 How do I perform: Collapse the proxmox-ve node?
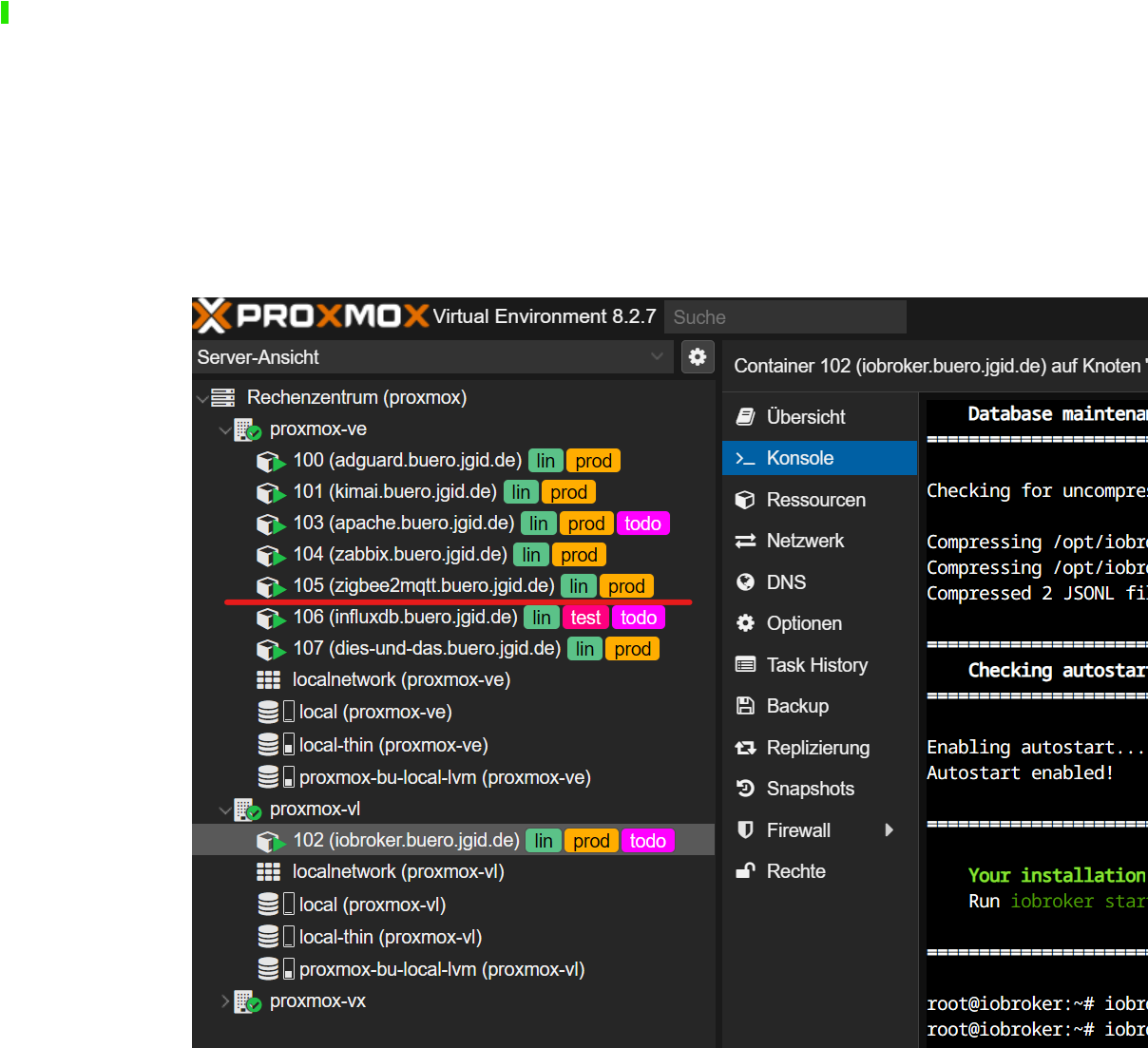(225, 430)
